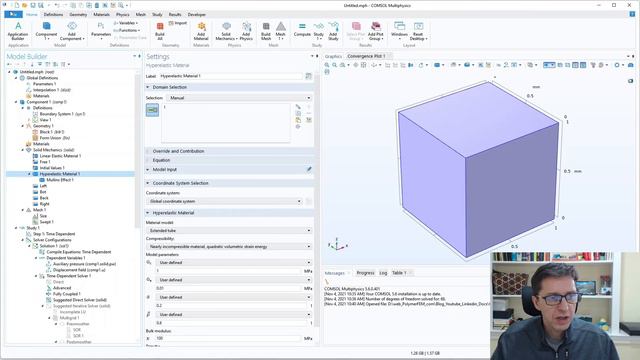Select Step 1: Time Dependent node
This screenshot has height=360, width=640.
point(54,234)
